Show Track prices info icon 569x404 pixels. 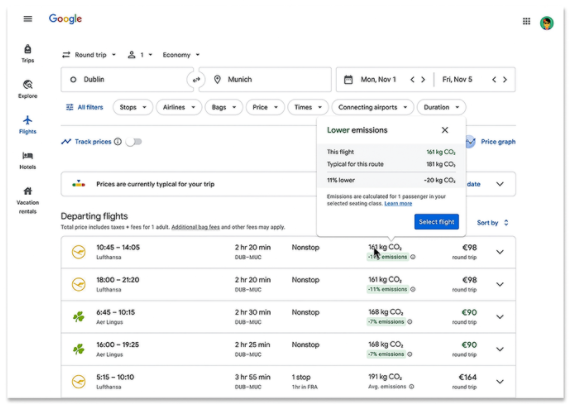pos(118,142)
